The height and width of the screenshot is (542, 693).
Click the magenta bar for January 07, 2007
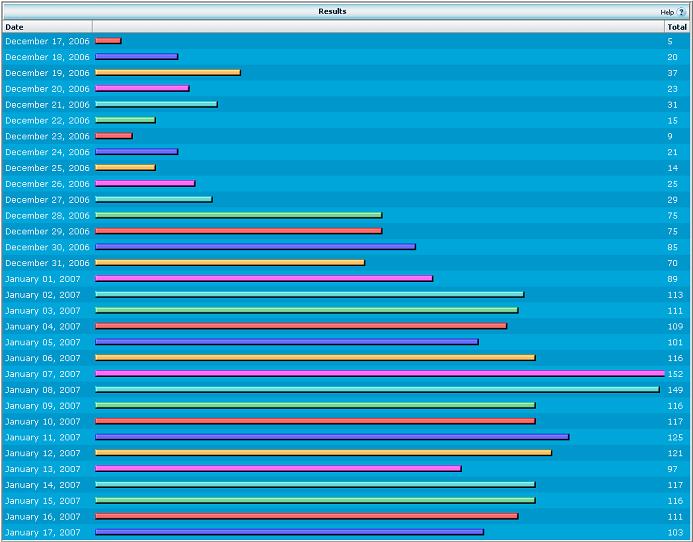(380, 374)
